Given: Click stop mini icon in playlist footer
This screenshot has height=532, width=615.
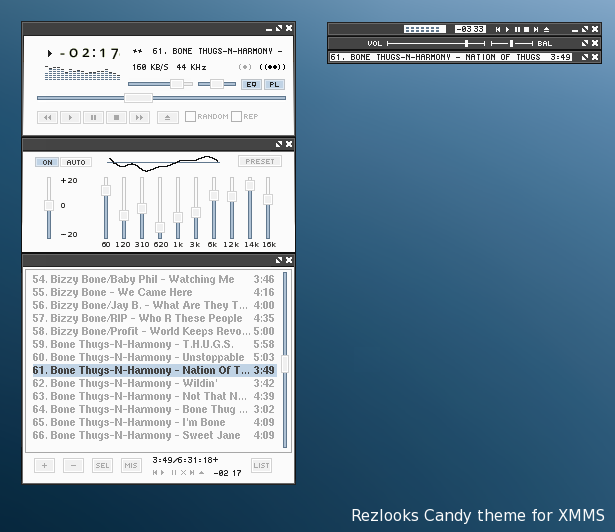Looking at the screenshot, I should [x=183, y=473].
